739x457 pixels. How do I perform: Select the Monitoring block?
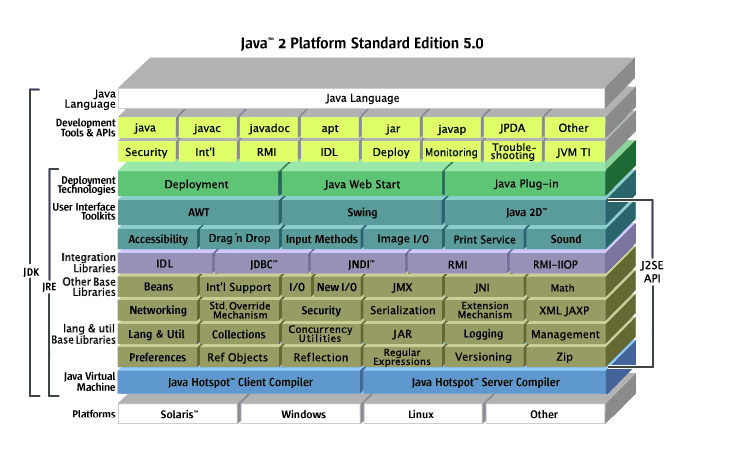click(x=452, y=152)
